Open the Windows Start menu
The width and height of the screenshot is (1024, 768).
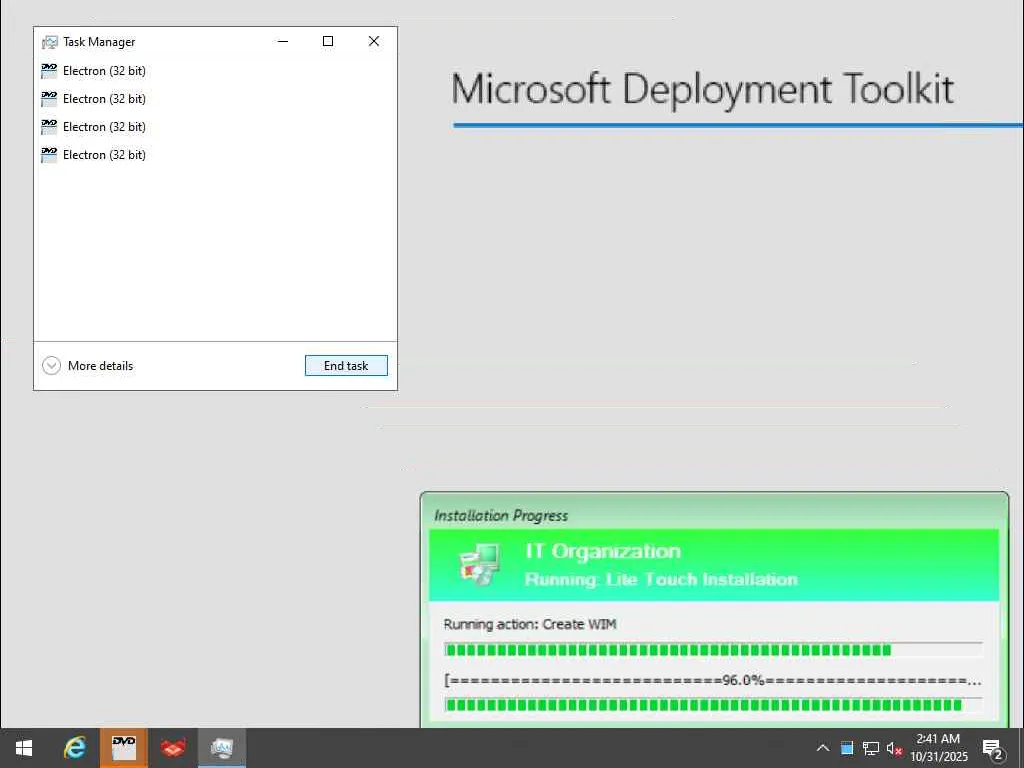click(24, 748)
